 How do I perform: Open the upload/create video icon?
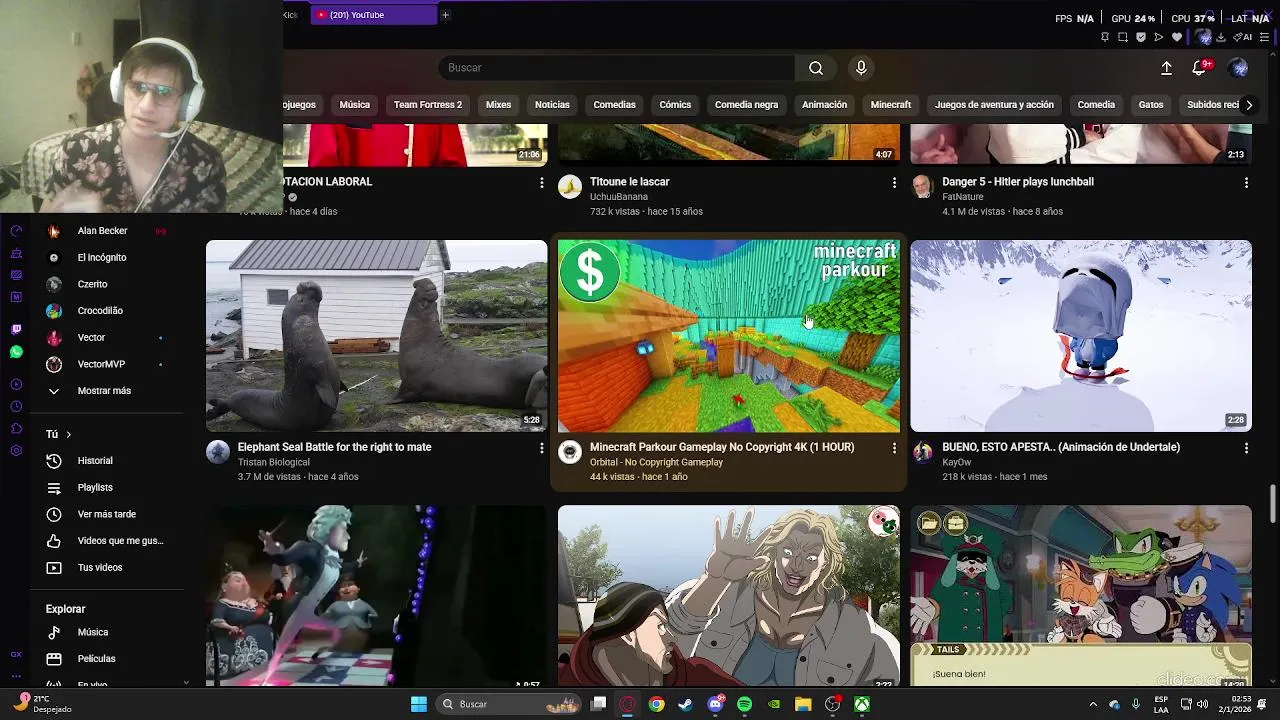pos(1166,68)
